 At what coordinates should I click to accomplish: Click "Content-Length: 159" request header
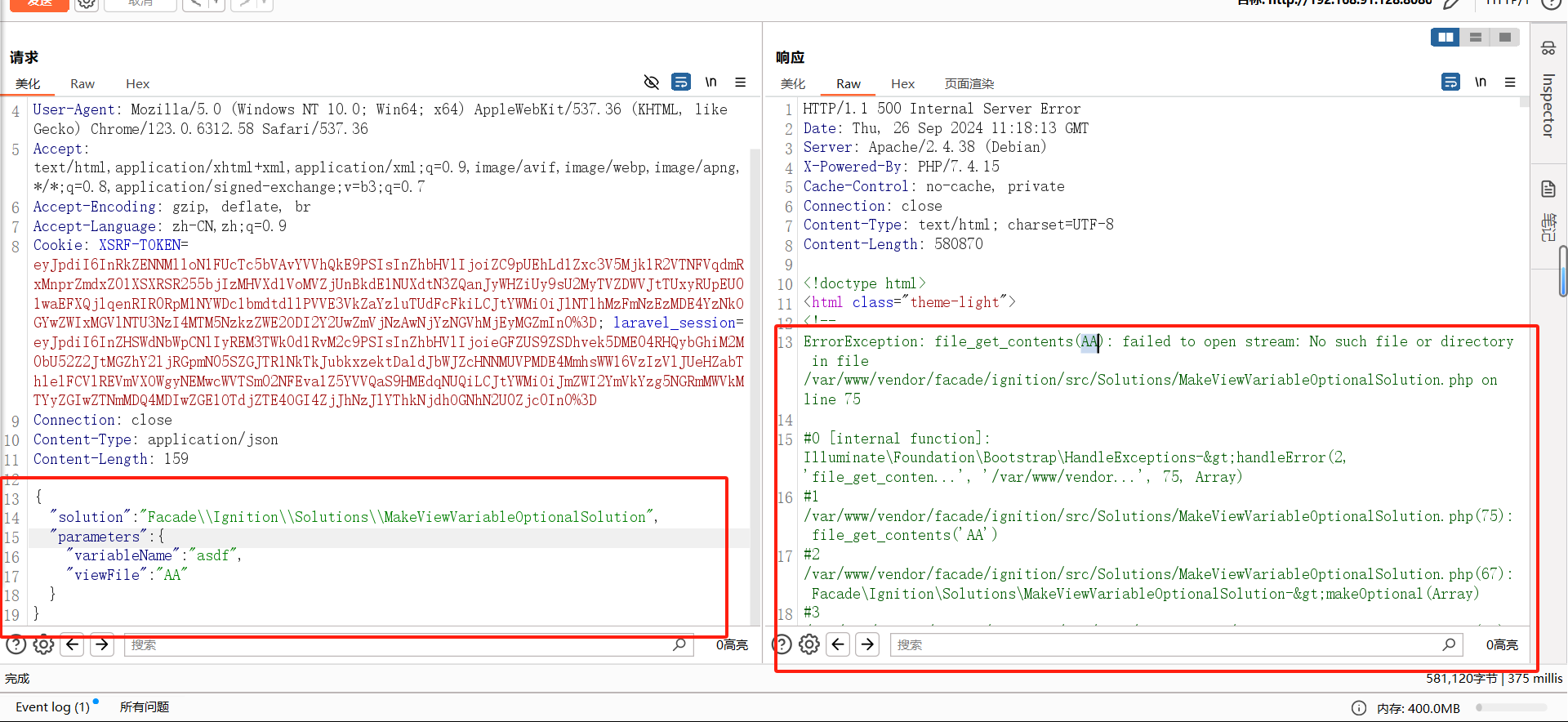pos(111,459)
